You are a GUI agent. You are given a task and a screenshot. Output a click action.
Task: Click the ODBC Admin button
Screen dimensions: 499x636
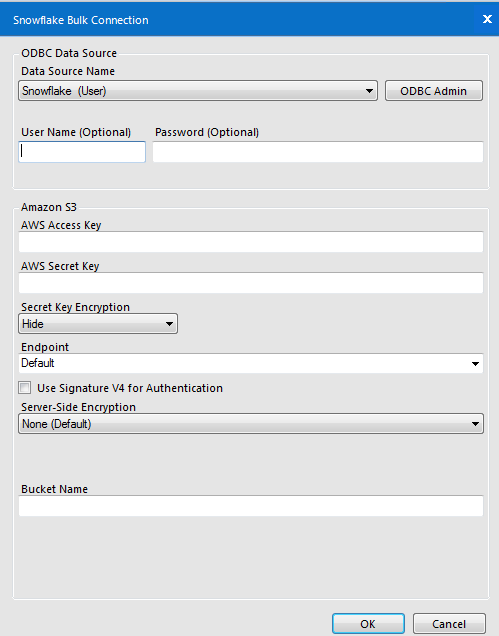[x=434, y=90]
